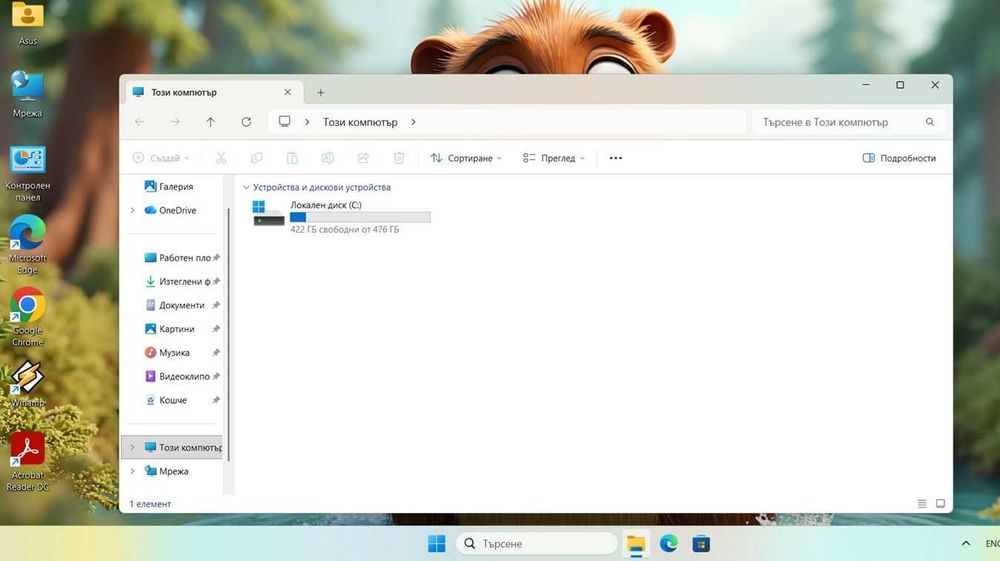This screenshot has width=1000, height=561.
Task: Expand the OneDrive tree node
Action: [x=133, y=210]
